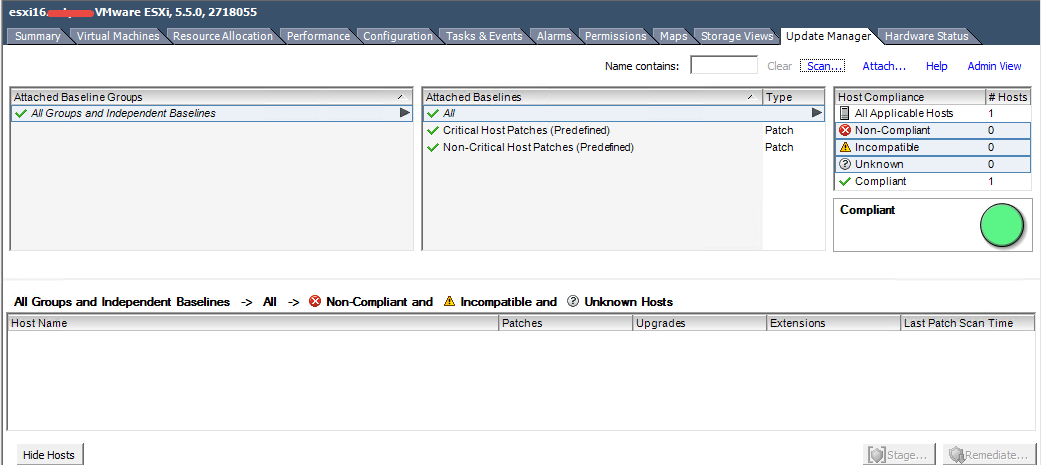Click the green Compliant checkmark icon

[844, 181]
